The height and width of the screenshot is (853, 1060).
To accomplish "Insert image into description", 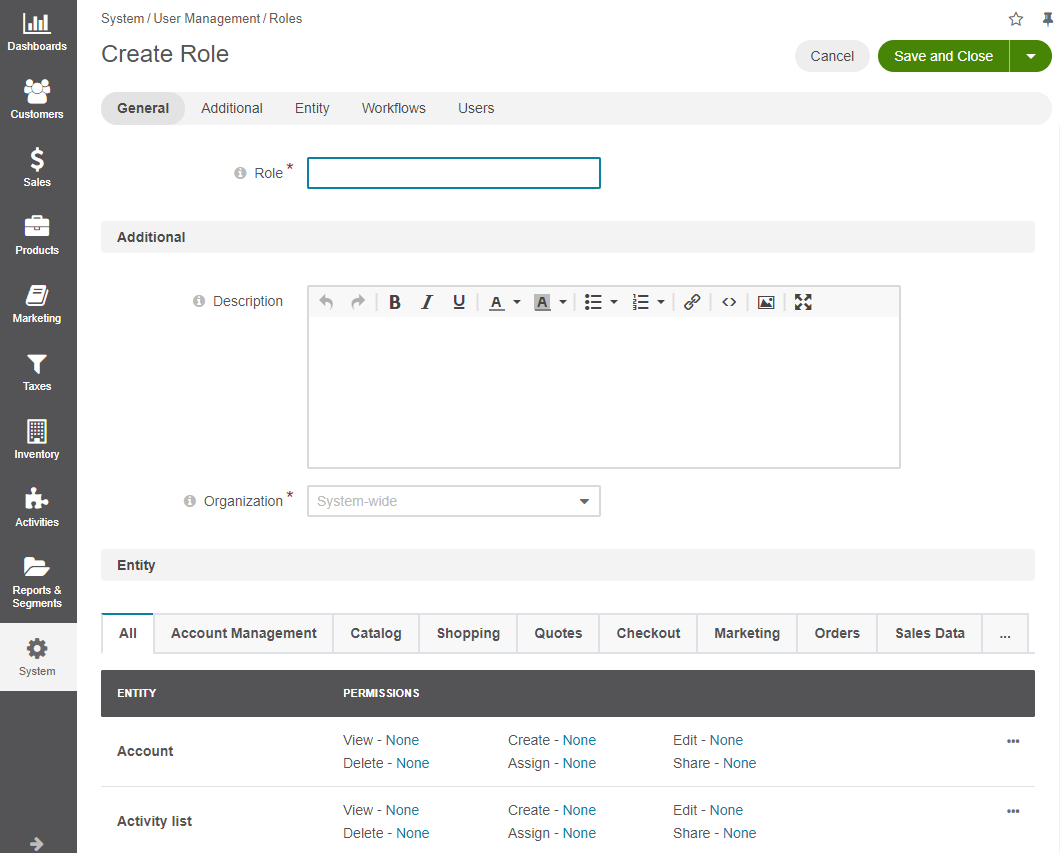I will coord(766,302).
